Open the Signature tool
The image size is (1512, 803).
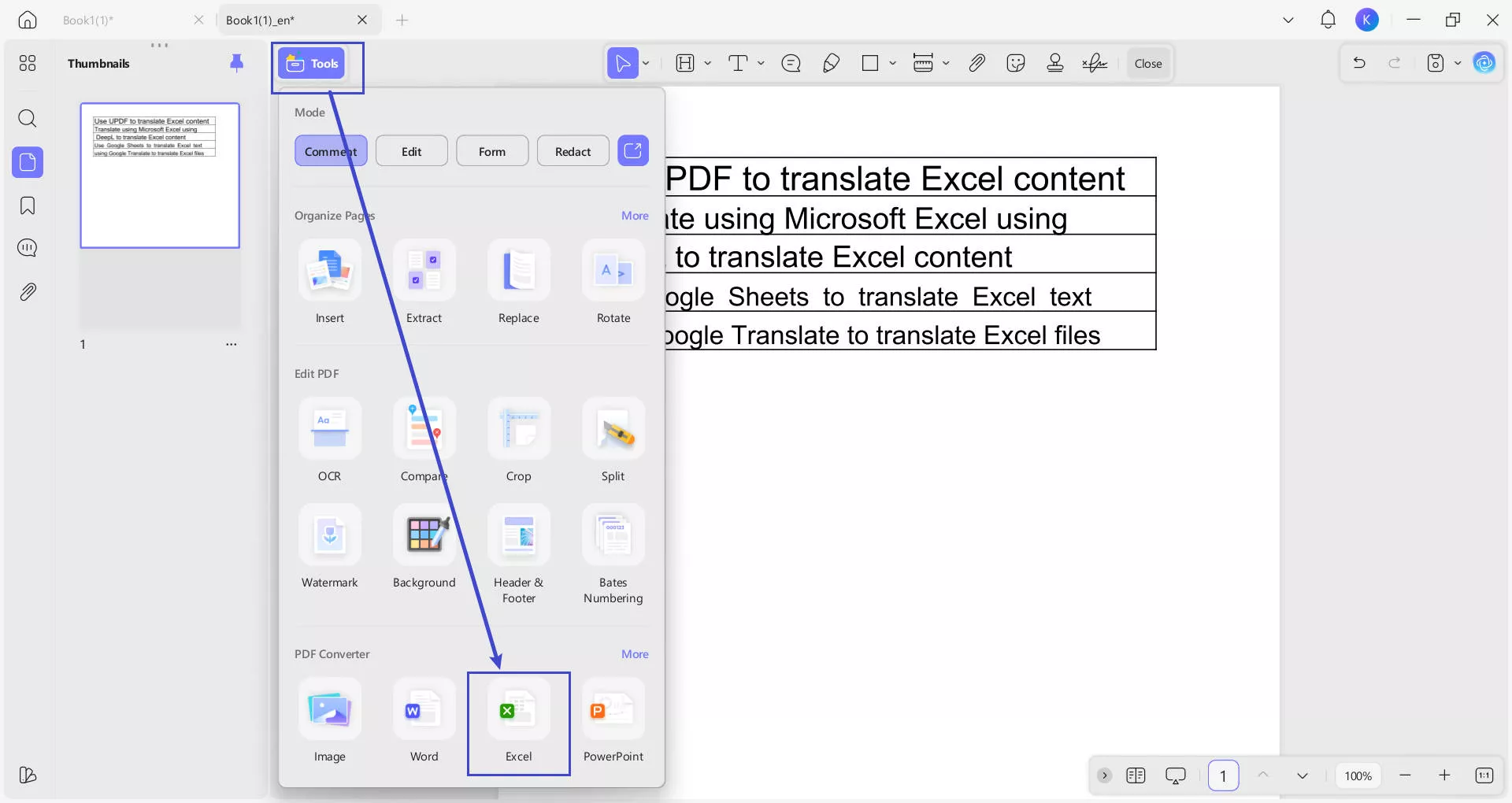click(x=1095, y=63)
